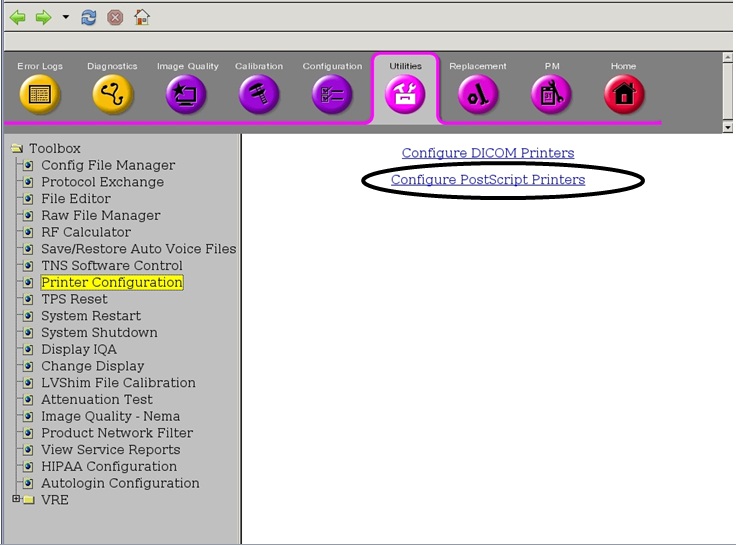This screenshot has width=736, height=545.
Task: Click the green back arrow
Action: click(x=18, y=17)
